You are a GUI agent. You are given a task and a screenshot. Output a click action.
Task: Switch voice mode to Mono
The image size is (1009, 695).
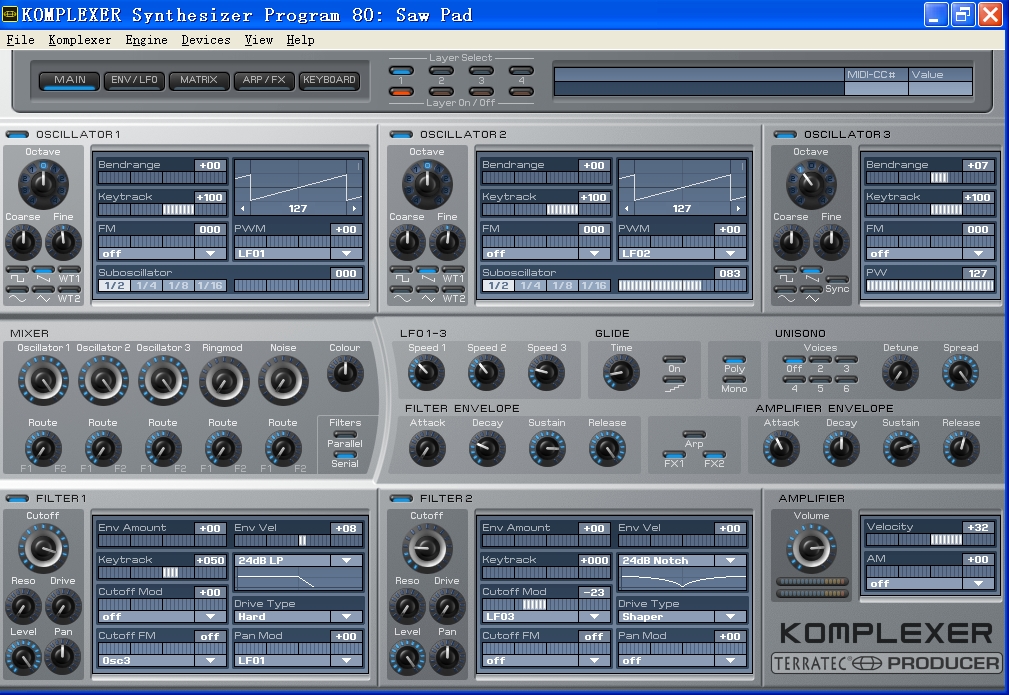[734, 380]
